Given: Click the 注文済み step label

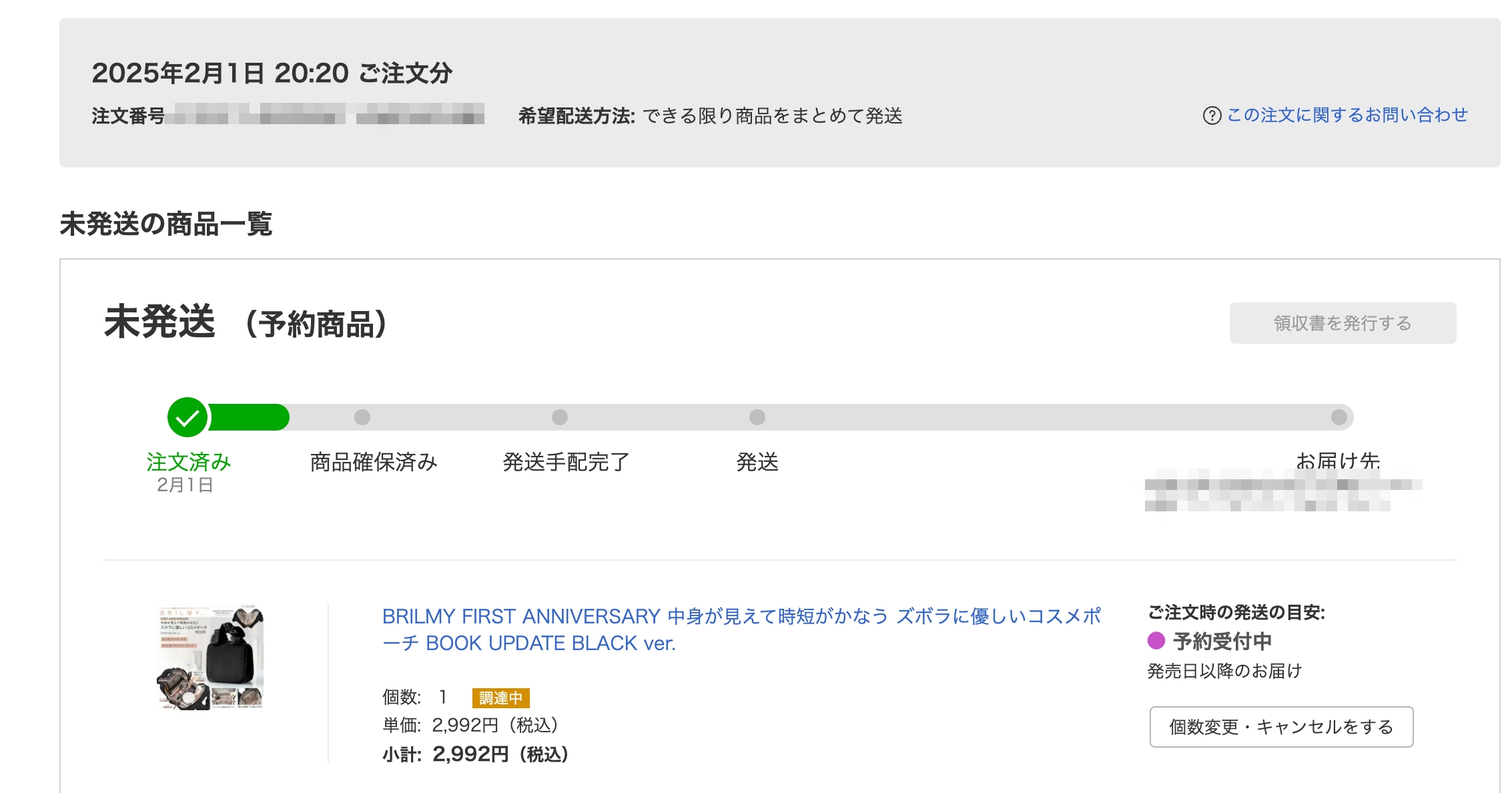Looking at the screenshot, I should (x=189, y=462).
